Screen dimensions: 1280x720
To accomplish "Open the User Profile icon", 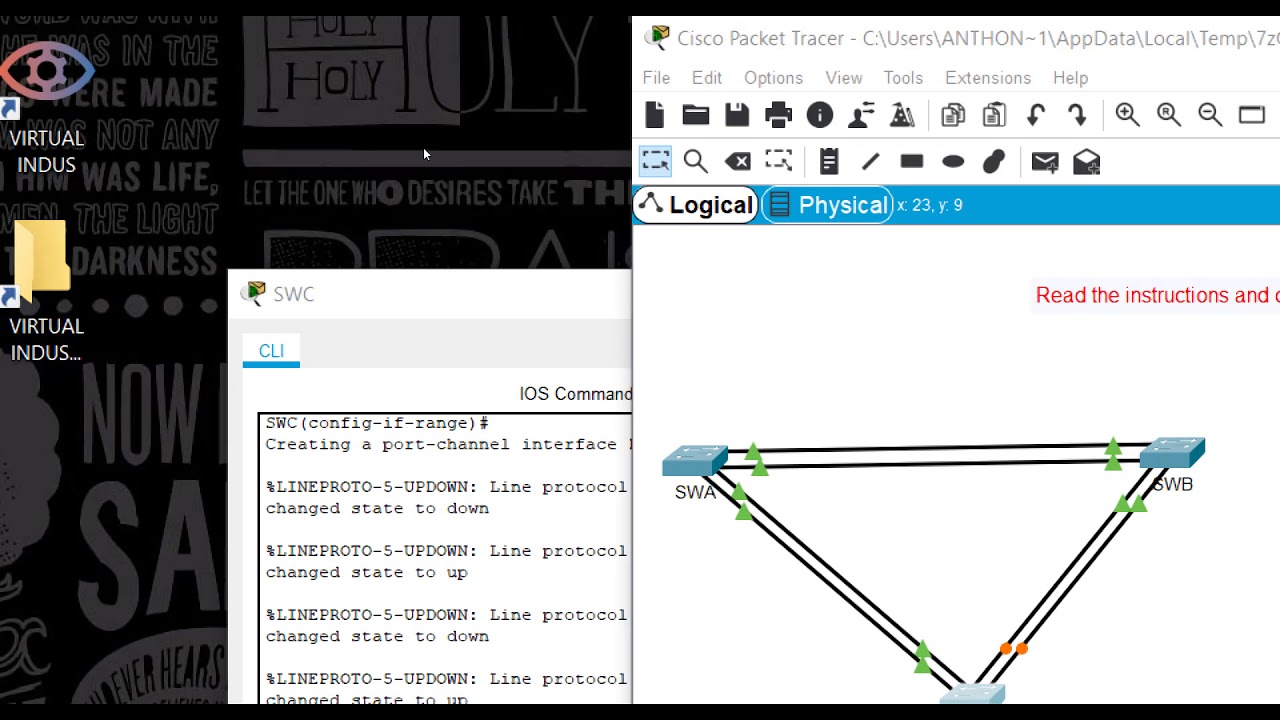I will [x=861, y=115].
